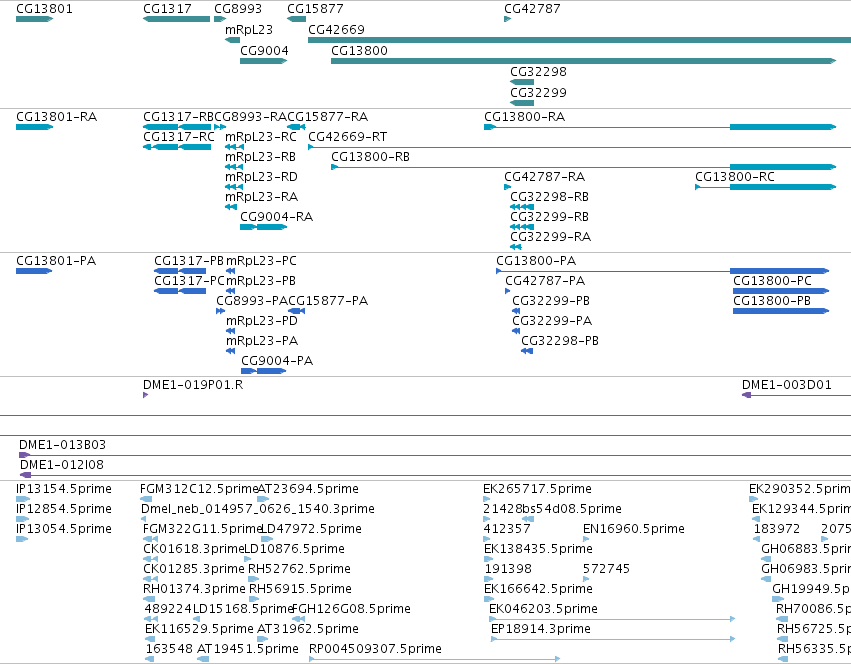Screen dimensions: 851x664
Task: Click the CG15877 gene glyph
Action: pos(296,19)
